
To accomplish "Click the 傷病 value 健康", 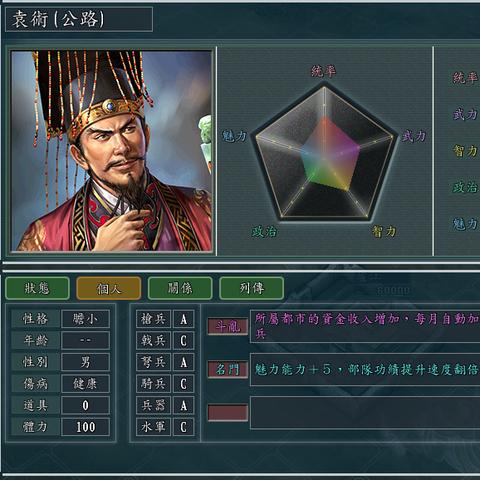I will coord(85,384).
